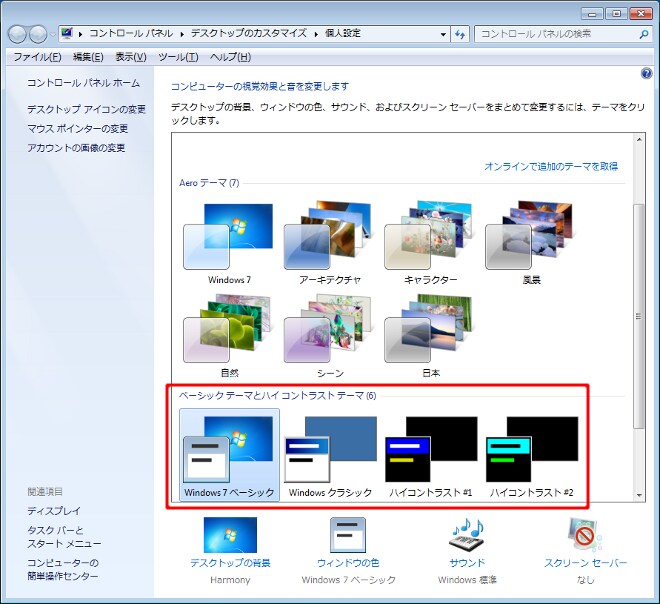The width and height of the screenshot is (660, 604).
Task: Expand arrow after デスクトップのカスタマイズ breadcrumb
Action: (316, 34)
